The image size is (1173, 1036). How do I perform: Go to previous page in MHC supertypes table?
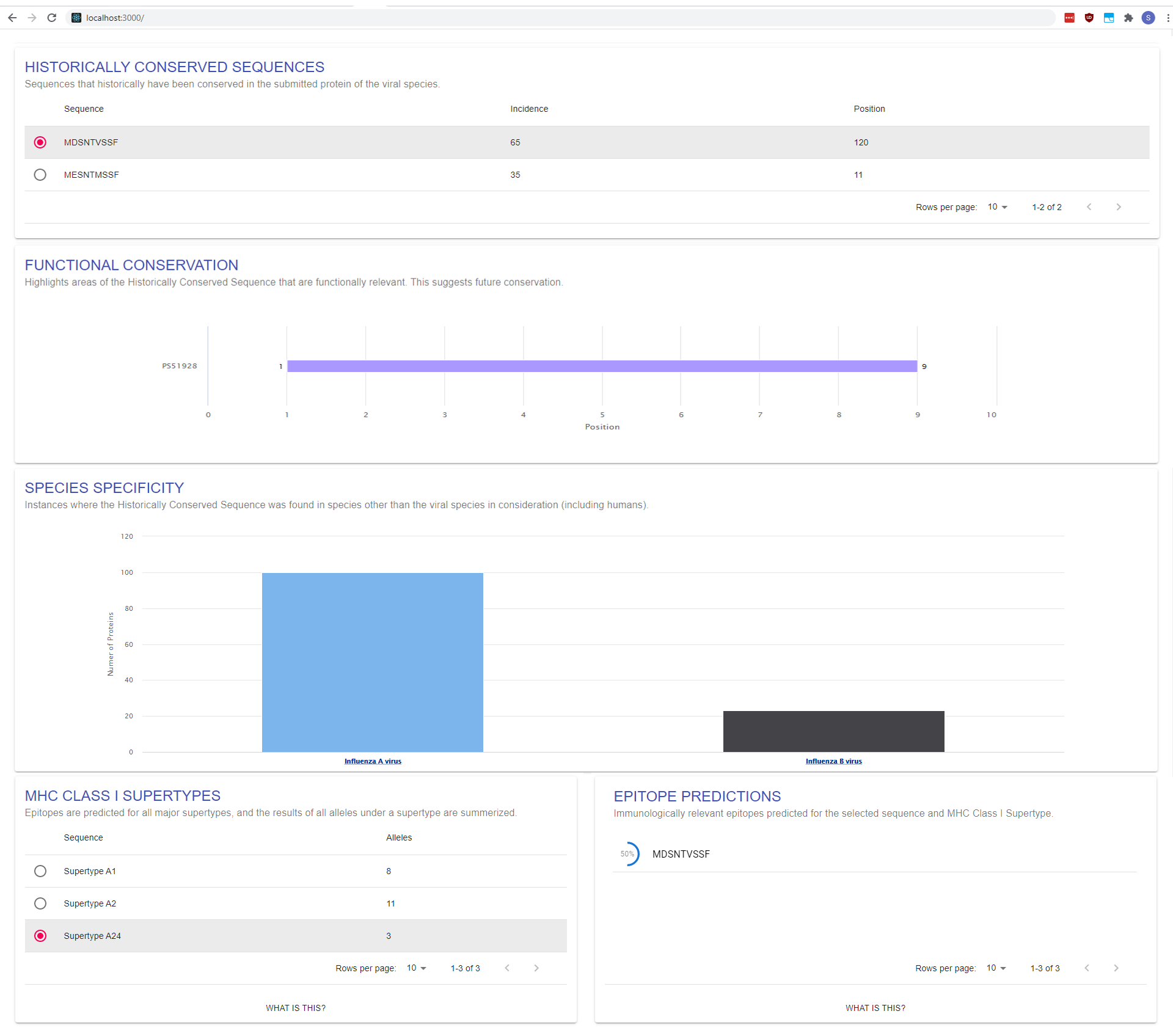[x=507, y=968]
